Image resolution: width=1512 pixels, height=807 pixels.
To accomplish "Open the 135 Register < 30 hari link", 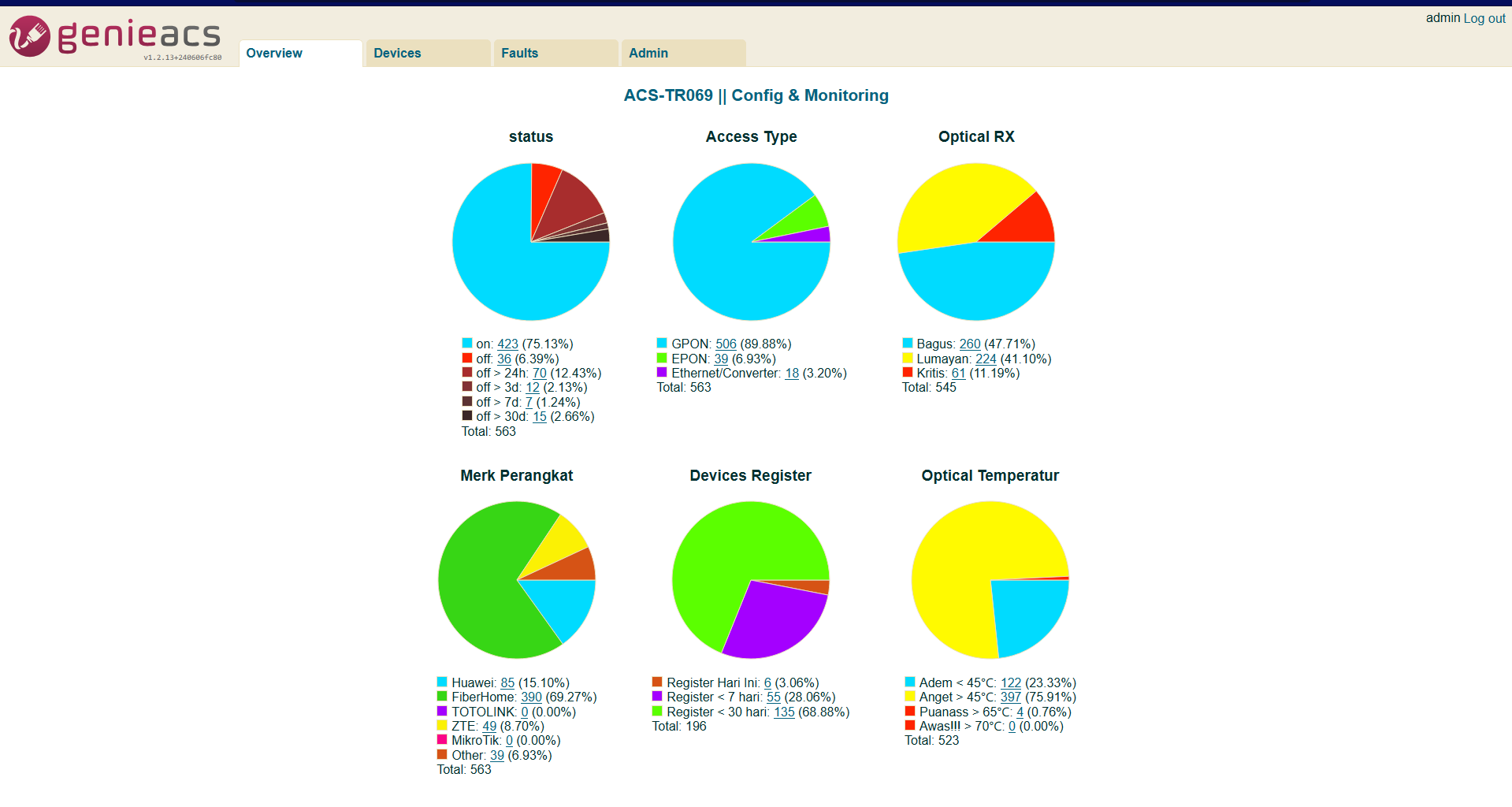I will pos(784,712).
